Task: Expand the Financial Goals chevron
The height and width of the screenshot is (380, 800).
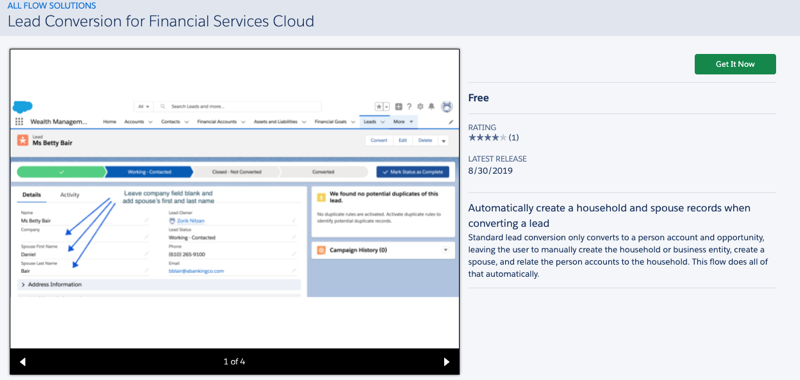Action: click(x=353, y=122)
